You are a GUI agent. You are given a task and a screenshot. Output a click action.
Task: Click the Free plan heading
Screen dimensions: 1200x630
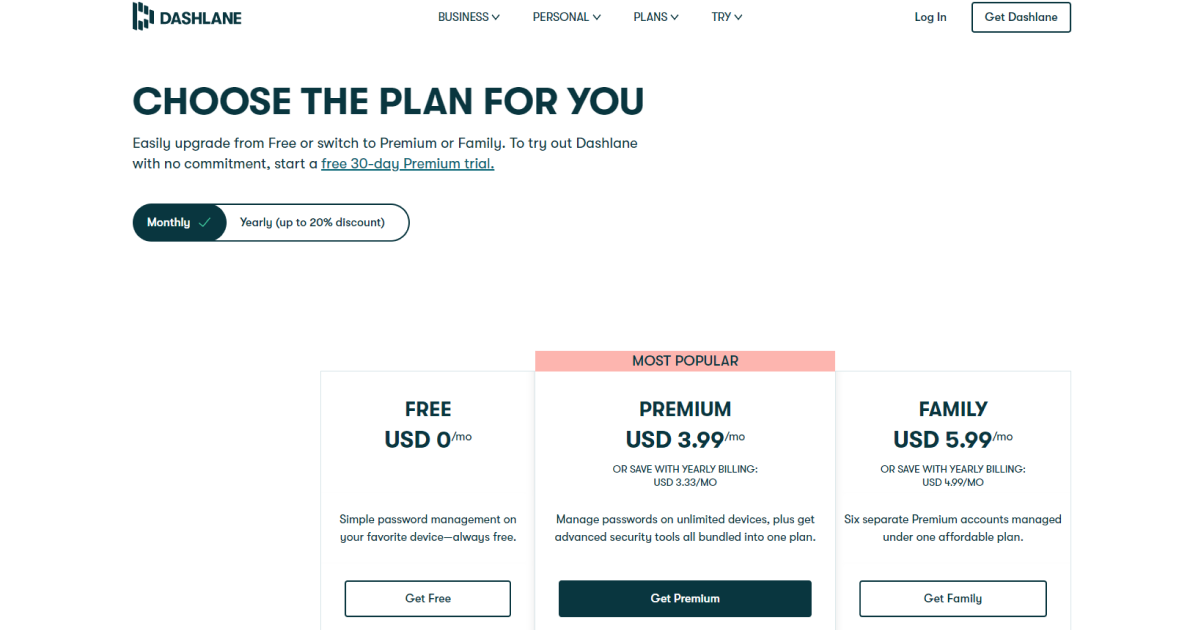point(428,409)
